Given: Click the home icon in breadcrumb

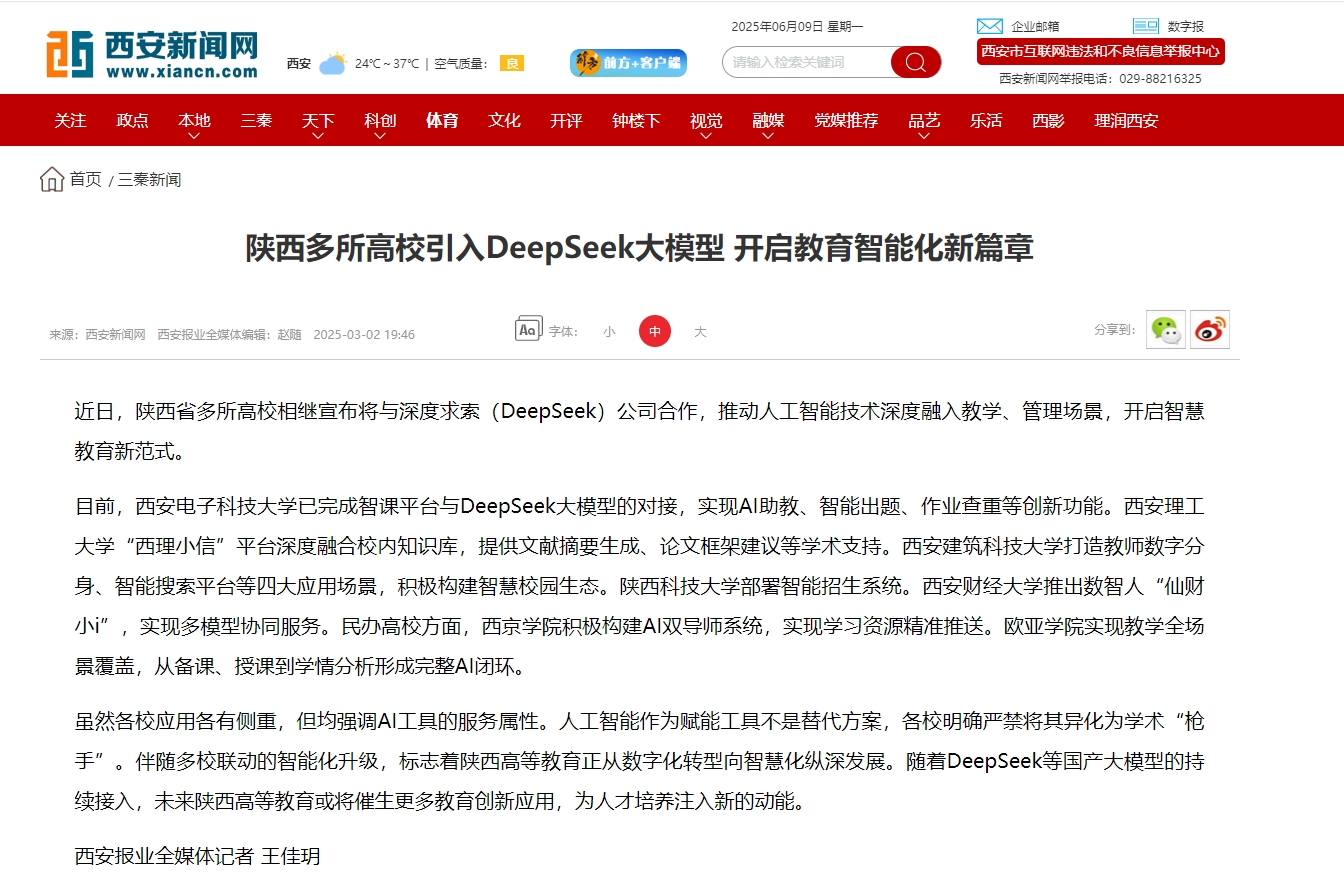Looking at the screenshot, I should click(x=52, y=179).
